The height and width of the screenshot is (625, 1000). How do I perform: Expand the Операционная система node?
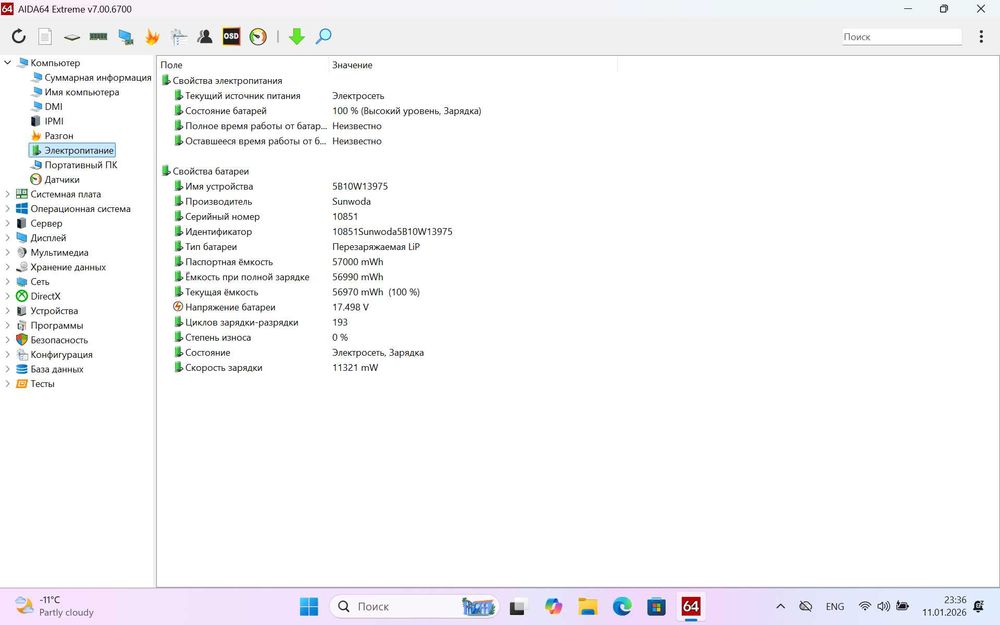8,209
